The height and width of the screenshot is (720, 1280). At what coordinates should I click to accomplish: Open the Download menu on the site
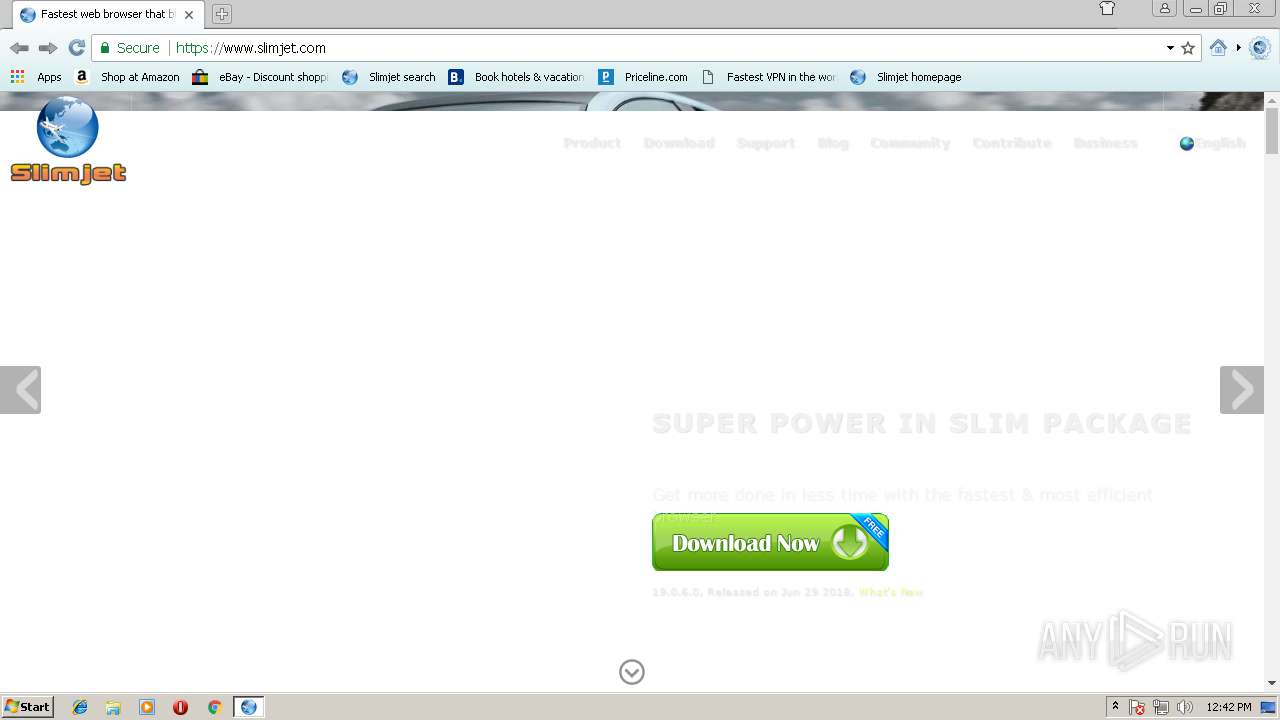click(679, 143)
